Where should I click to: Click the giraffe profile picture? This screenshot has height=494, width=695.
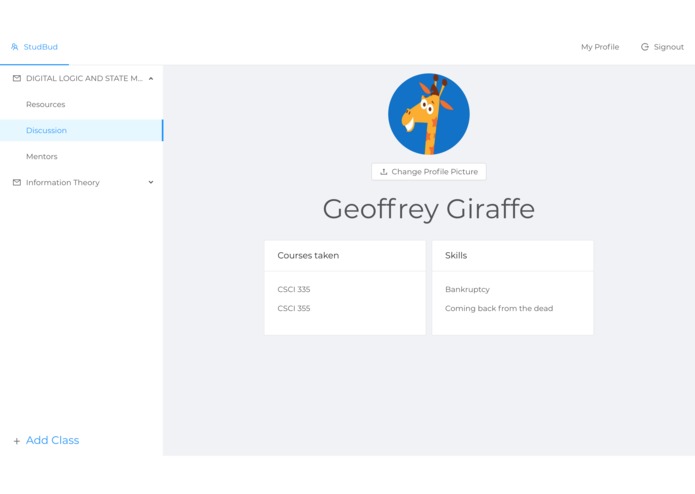click(429, 114)
